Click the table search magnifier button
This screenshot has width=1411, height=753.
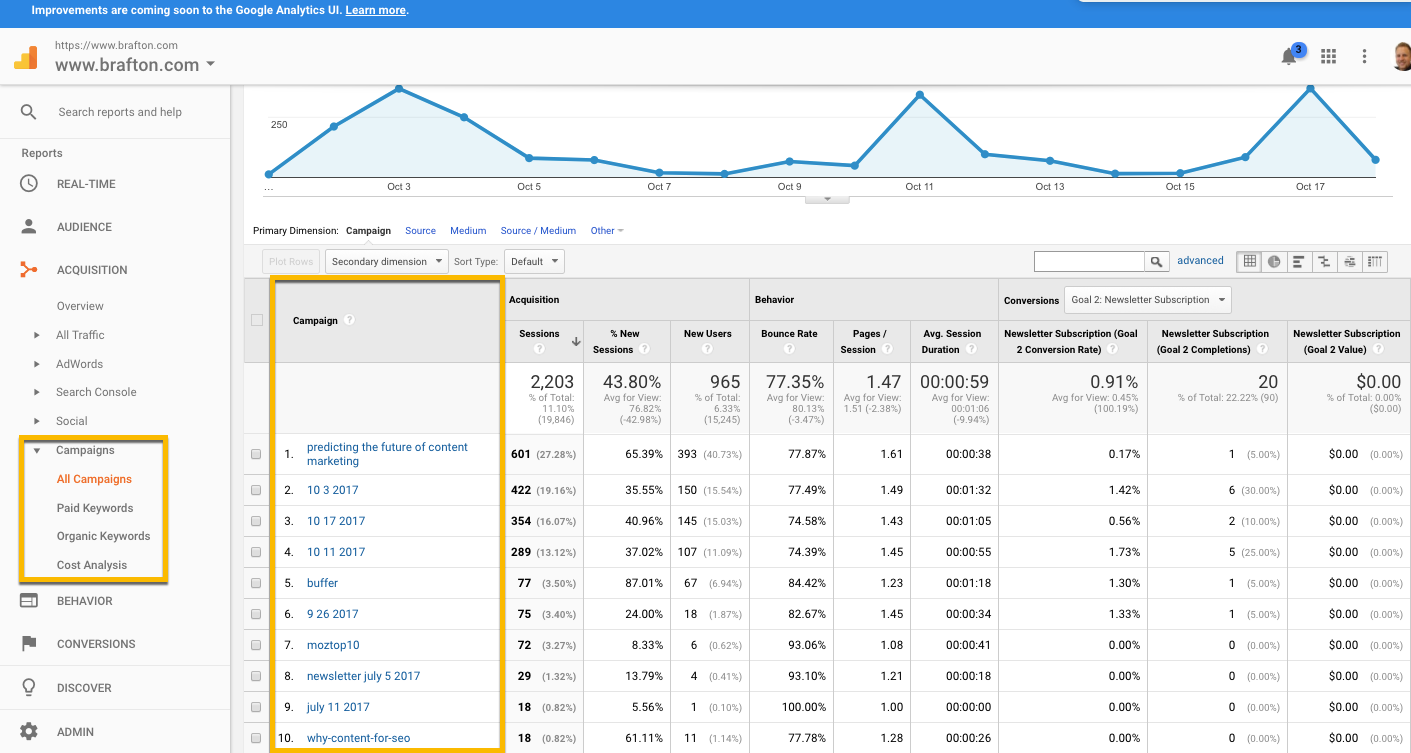[x=1156, y=262]
